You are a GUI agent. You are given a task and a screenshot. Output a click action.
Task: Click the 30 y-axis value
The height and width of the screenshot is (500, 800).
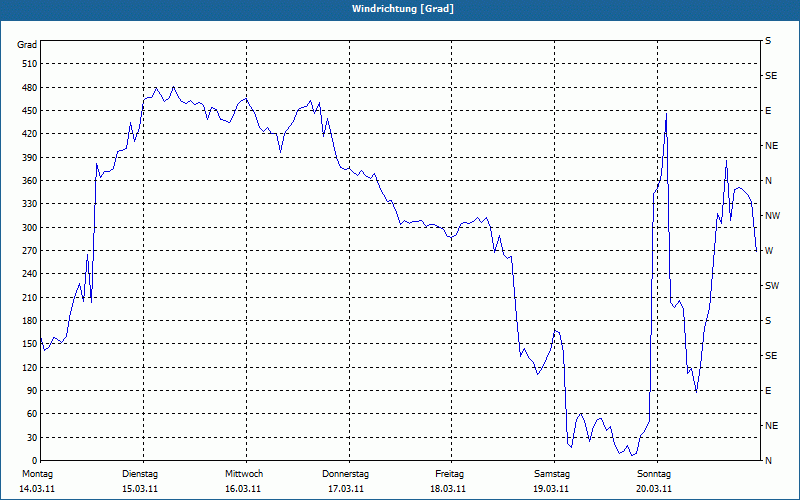pyautogui.click(x=32, y=438)
